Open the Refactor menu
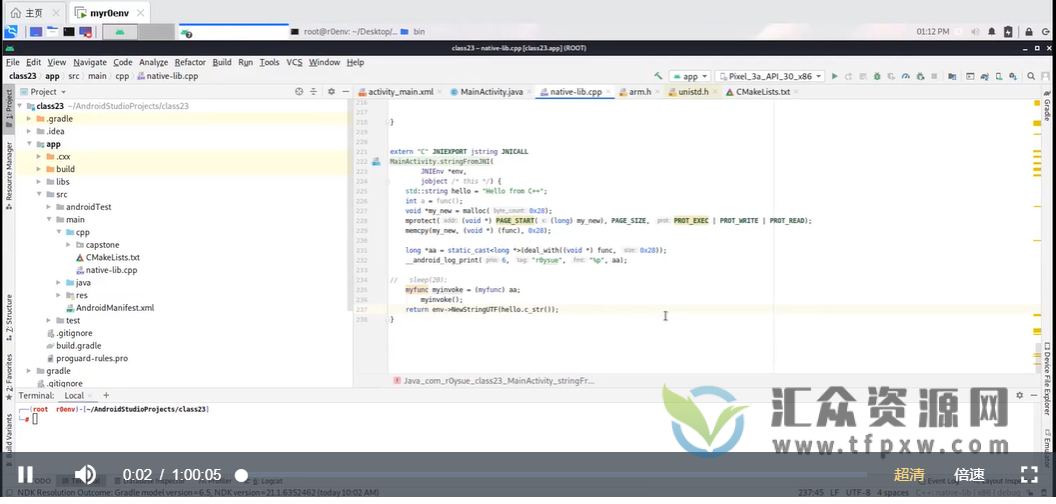The width and height of the screenshot is (1056, 504). click(x=190, y=62)
